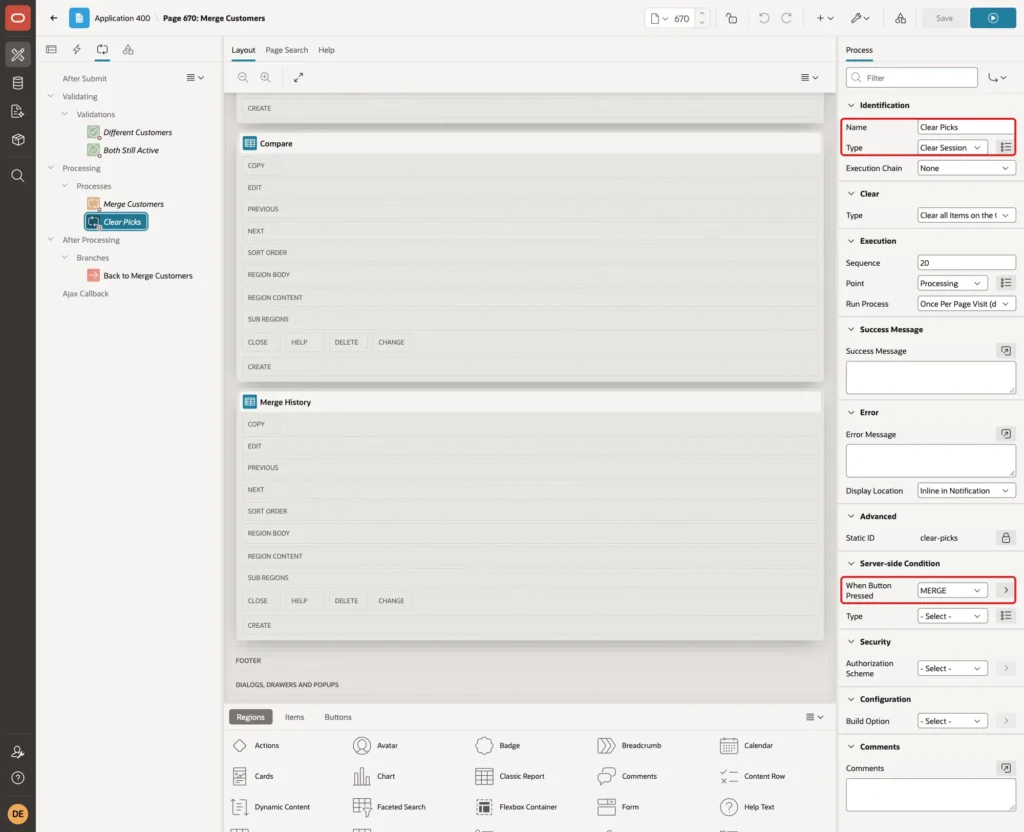Click the Sequence input field
The image size is (1024, 832).
click(x=966, y=263)
